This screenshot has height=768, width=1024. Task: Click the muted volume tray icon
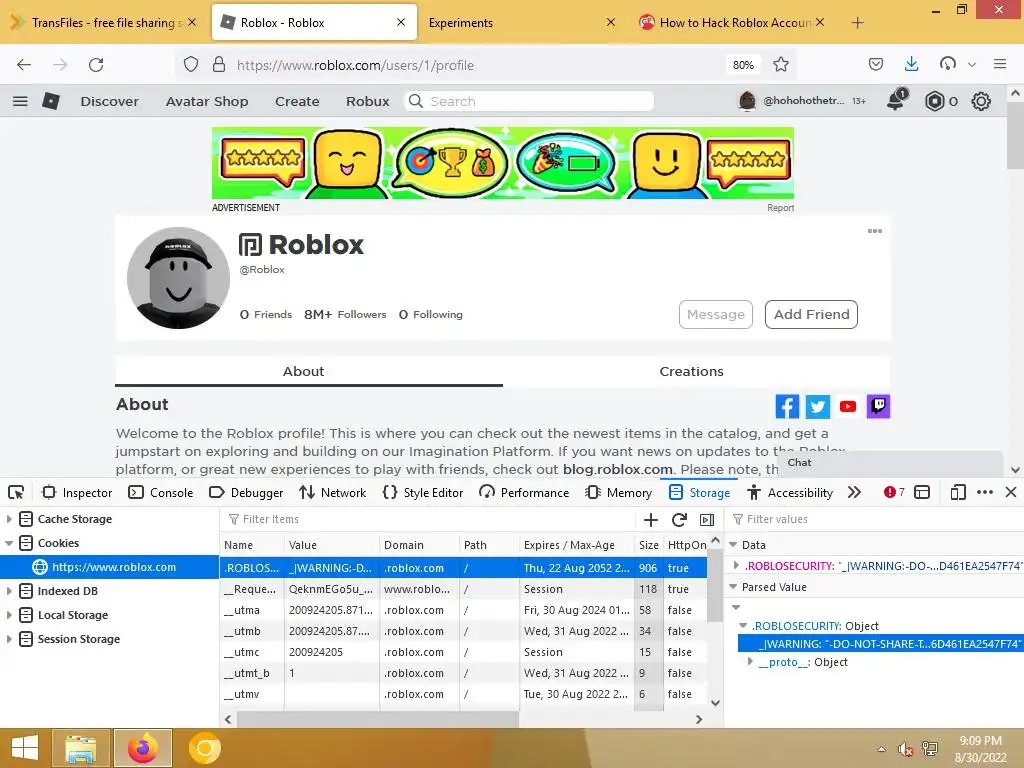tap(904, 749)
